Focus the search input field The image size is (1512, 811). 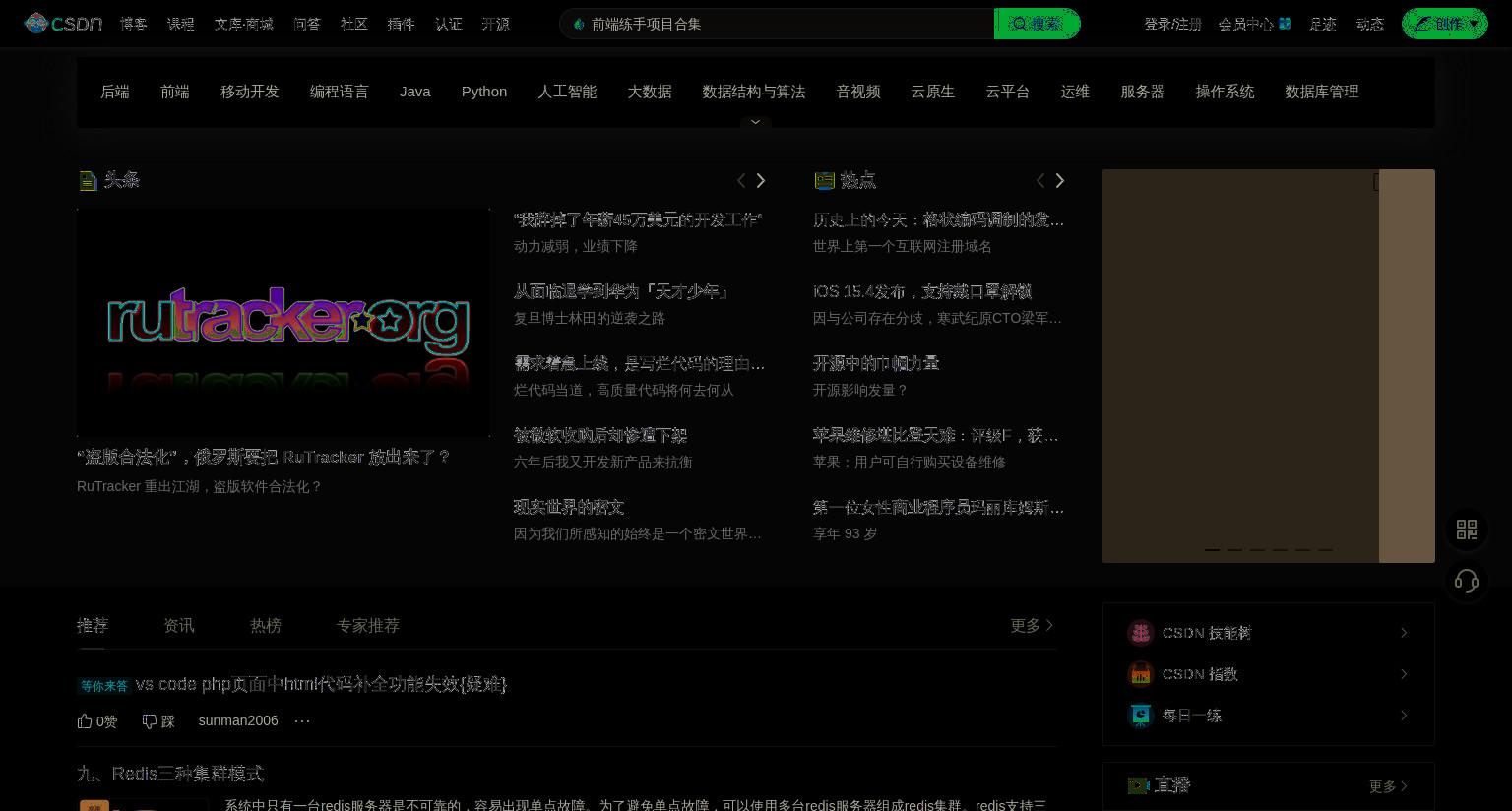tap(778, 24)
